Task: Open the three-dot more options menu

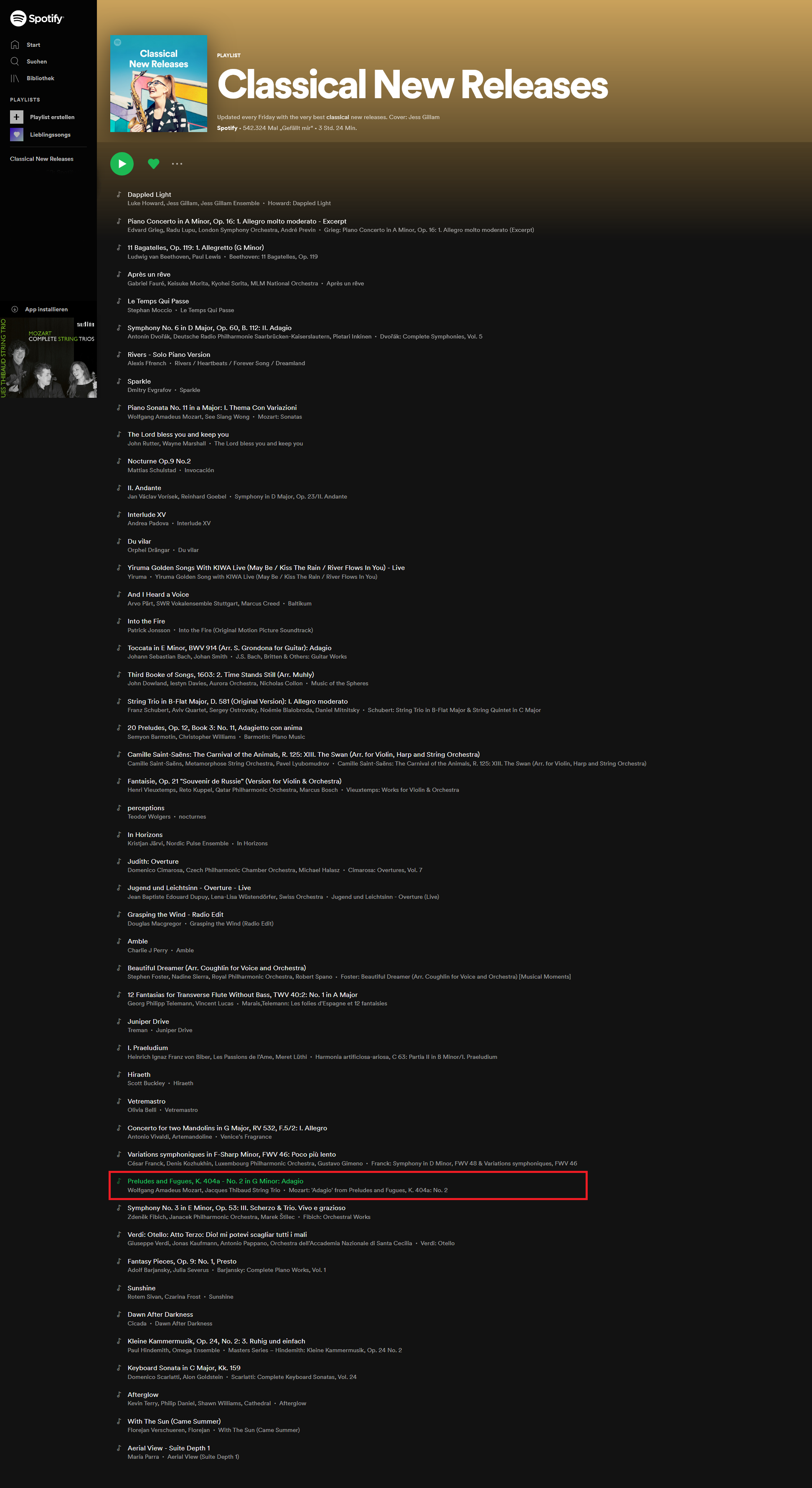Action: [177, 164]
